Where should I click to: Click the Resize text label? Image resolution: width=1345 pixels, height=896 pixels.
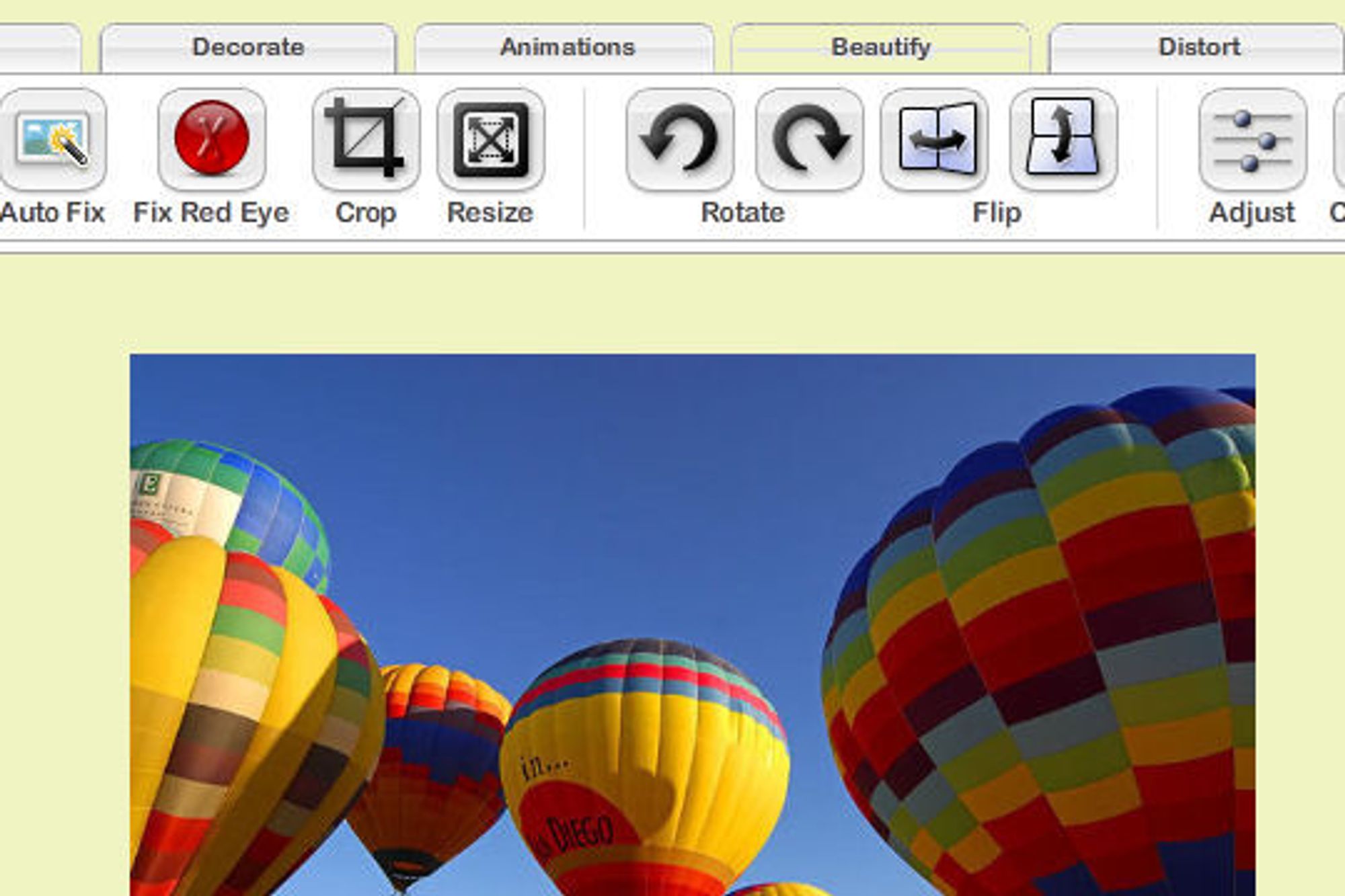coord(490,212)
